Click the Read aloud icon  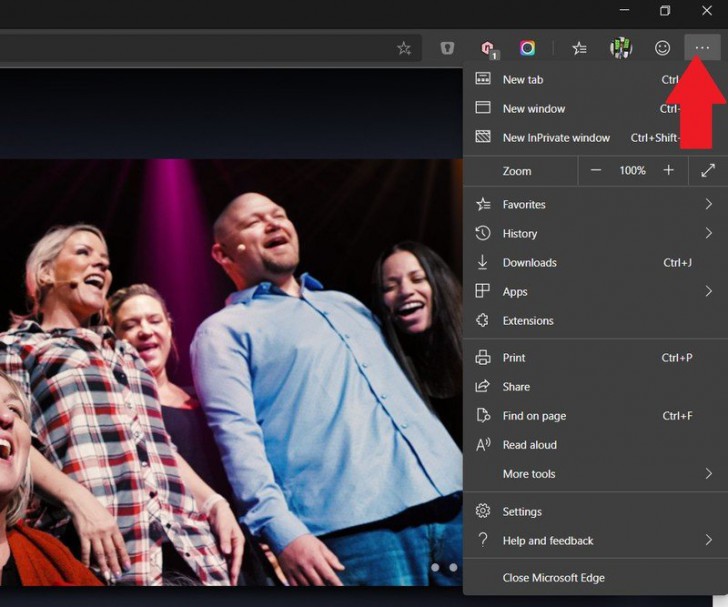point(483,444)
